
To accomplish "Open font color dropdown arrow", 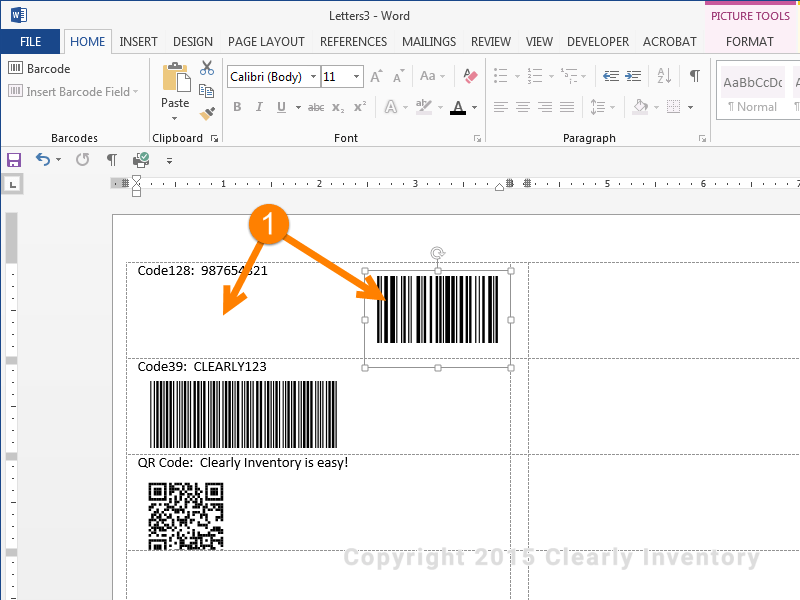I will 474,107.
